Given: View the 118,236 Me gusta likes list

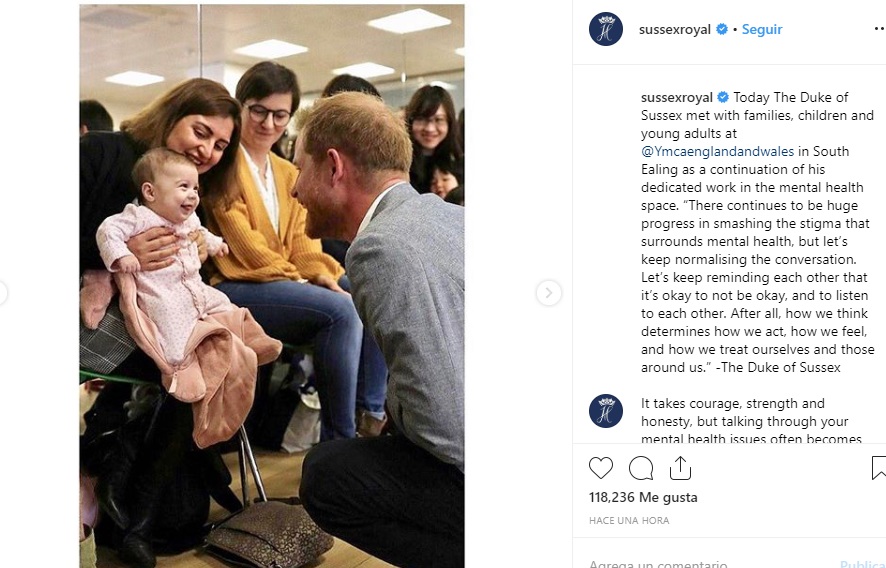Looking at the screenshot, I should point(643,497).
